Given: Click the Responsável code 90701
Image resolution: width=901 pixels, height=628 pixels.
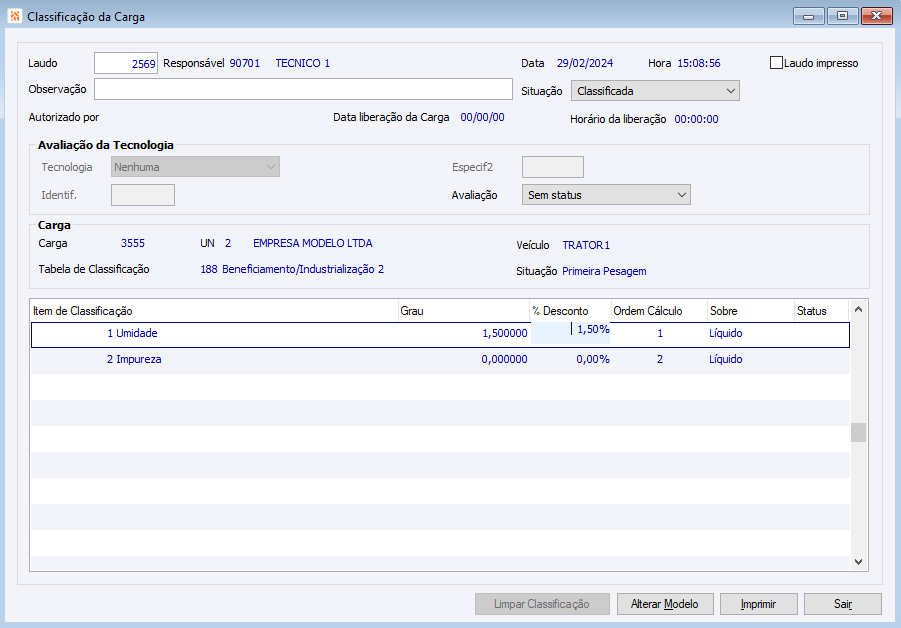Looking at the screenshot, I should tap(245, 63).
